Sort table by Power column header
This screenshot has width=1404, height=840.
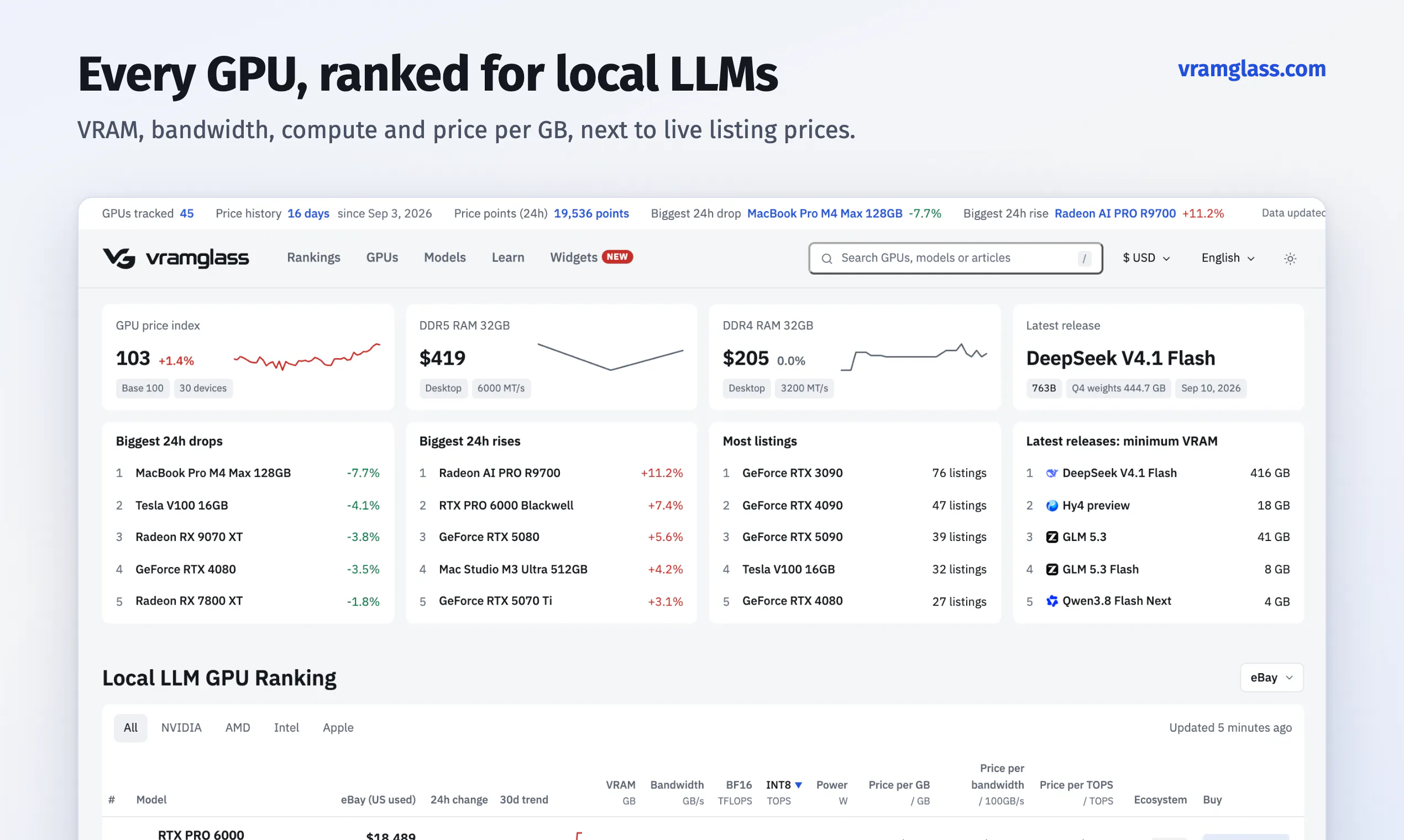[x=832, y=792]
